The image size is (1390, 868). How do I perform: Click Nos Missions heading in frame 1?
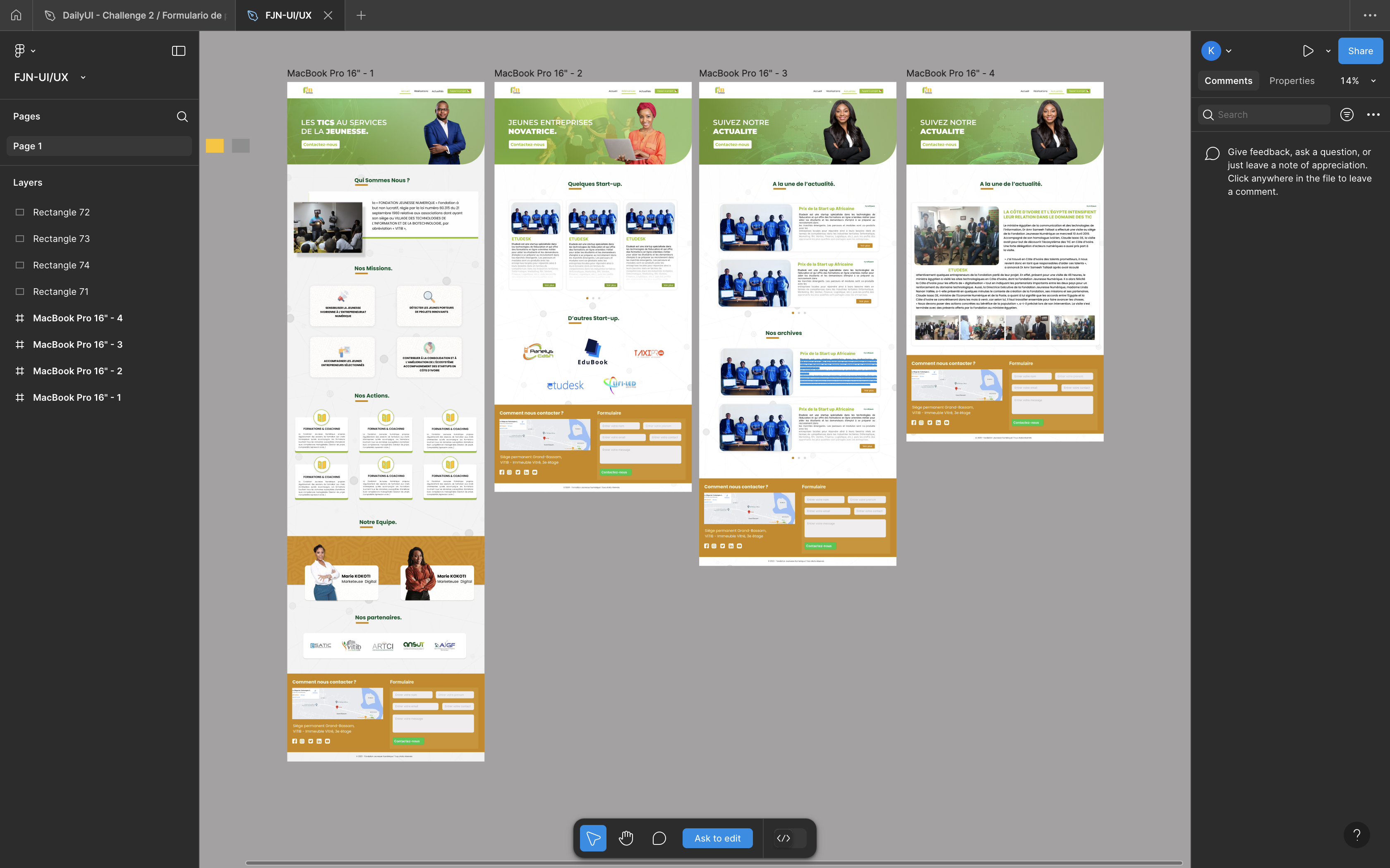[x=373, y=269]
